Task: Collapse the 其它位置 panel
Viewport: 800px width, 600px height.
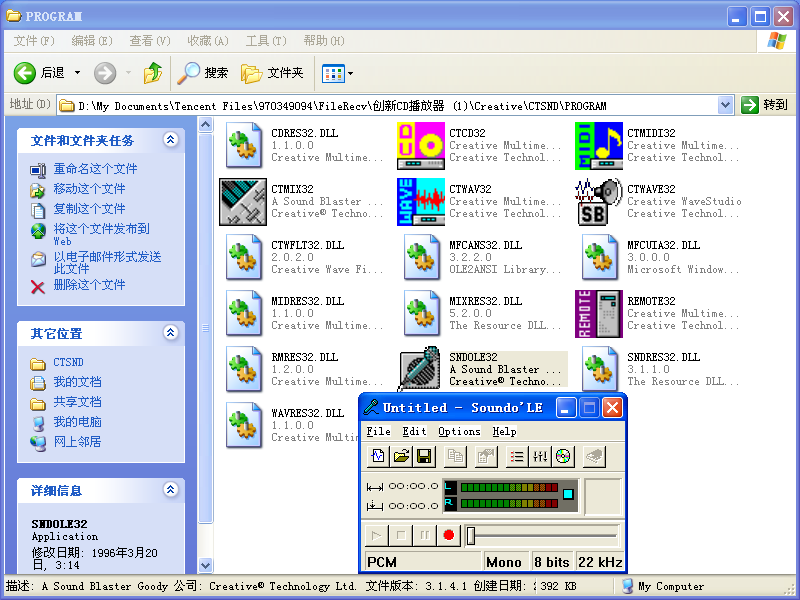Action: coord(171,333)
